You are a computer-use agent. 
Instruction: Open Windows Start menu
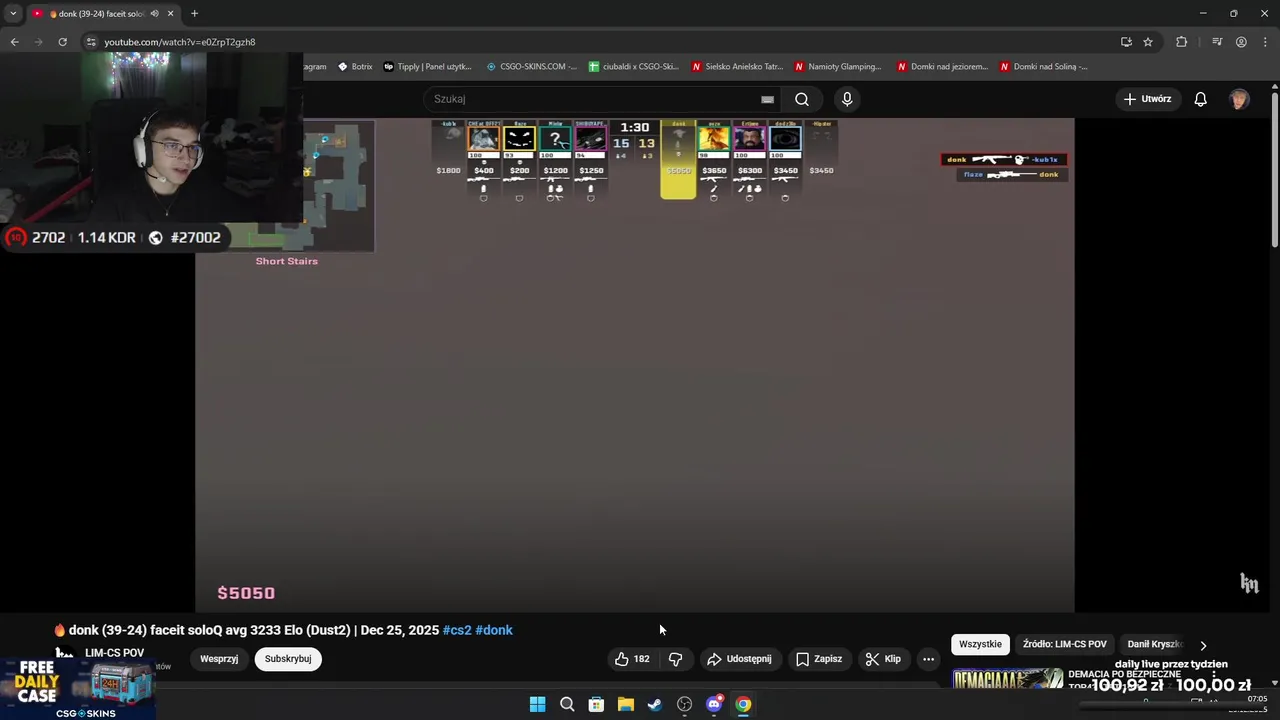[x=537, y=704]
